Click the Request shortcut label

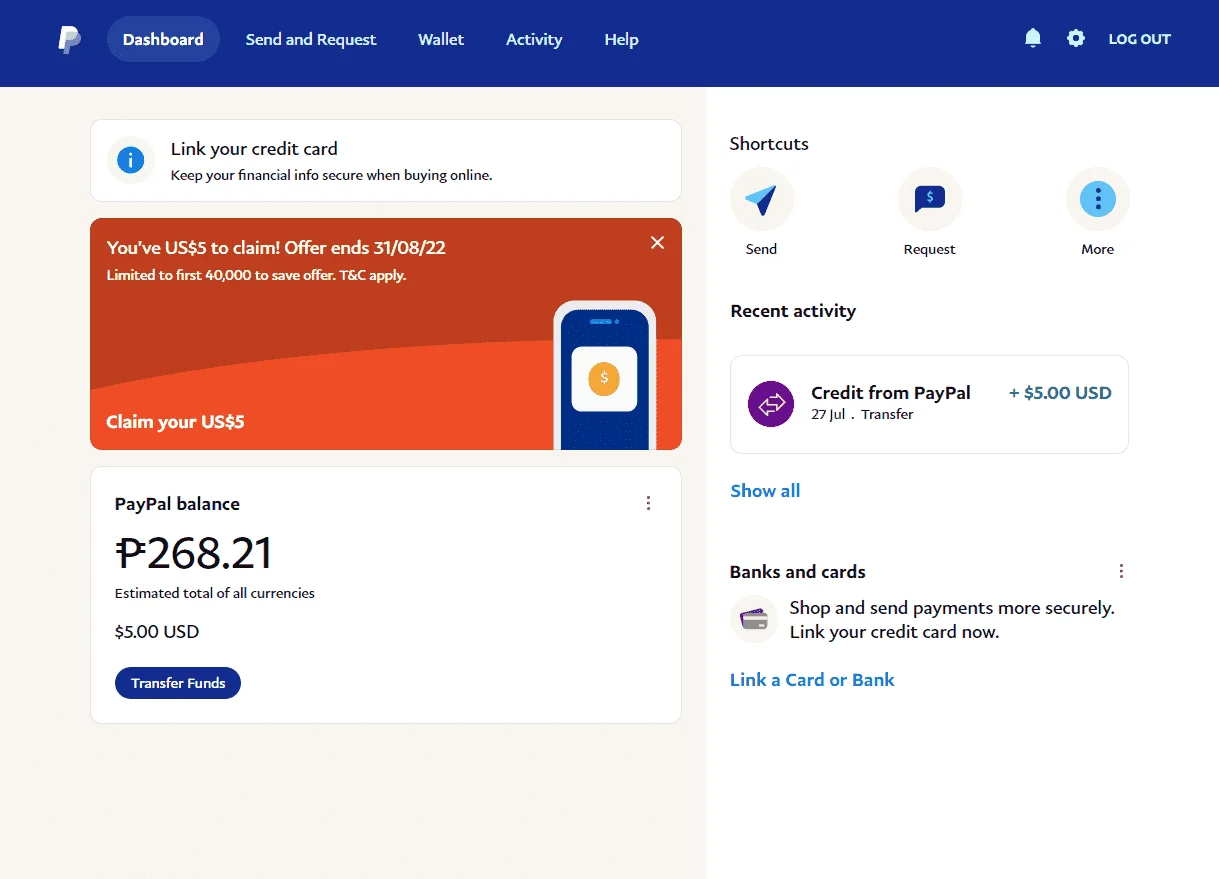929,249
